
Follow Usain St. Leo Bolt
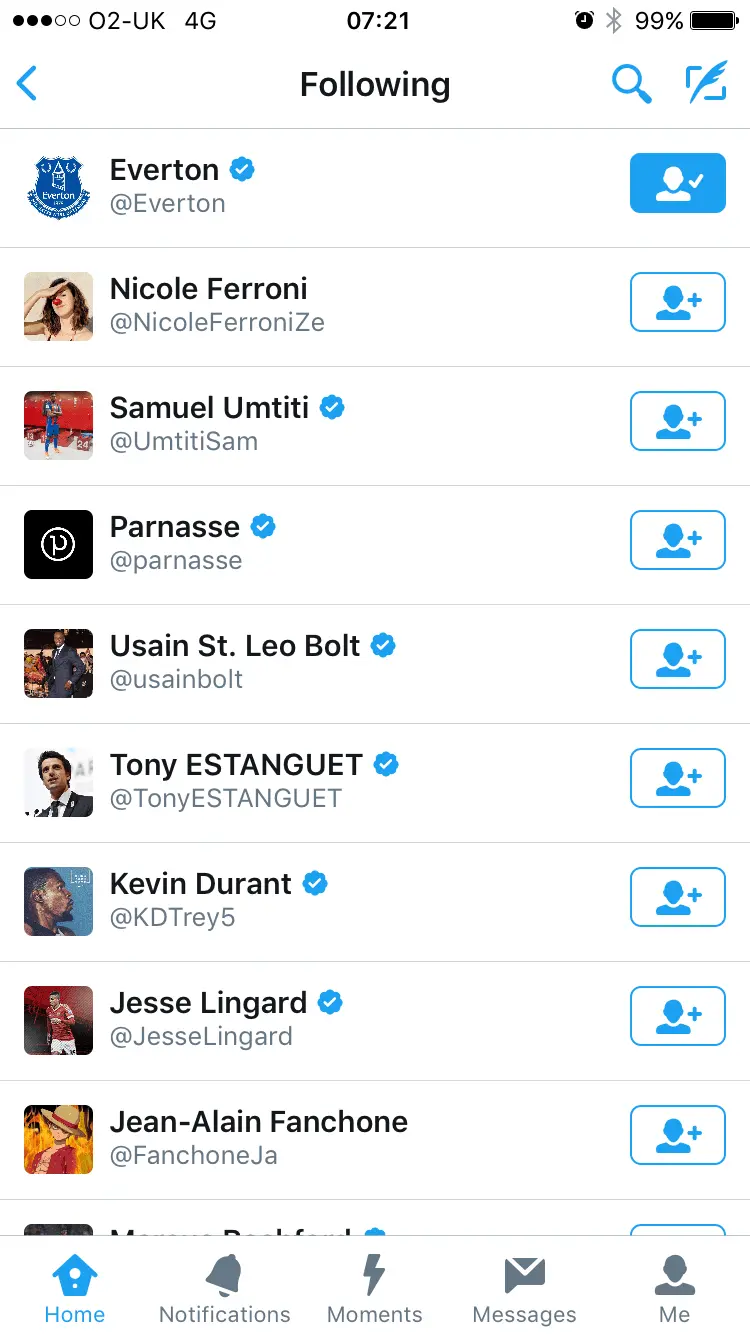click(x=677, y=659)
